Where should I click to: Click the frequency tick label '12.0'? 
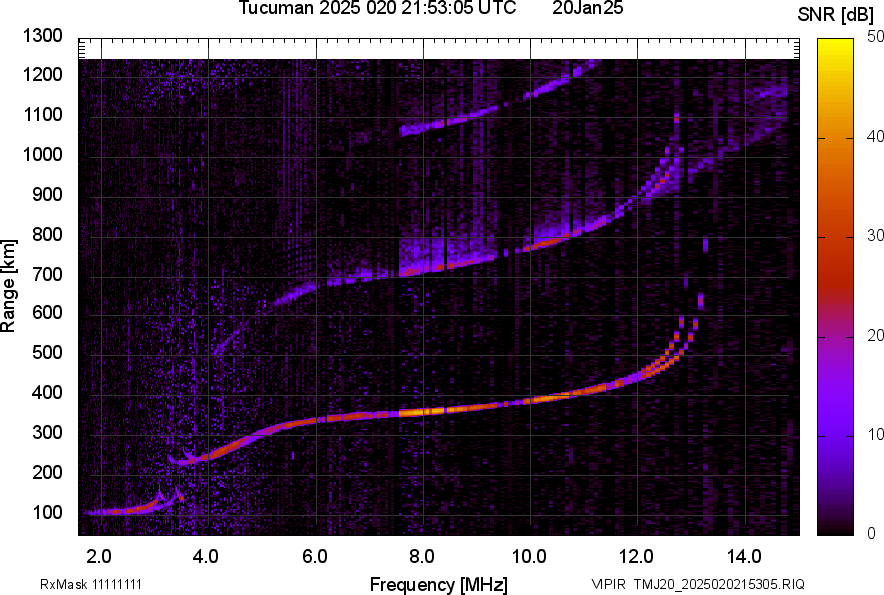click(637, 557)
